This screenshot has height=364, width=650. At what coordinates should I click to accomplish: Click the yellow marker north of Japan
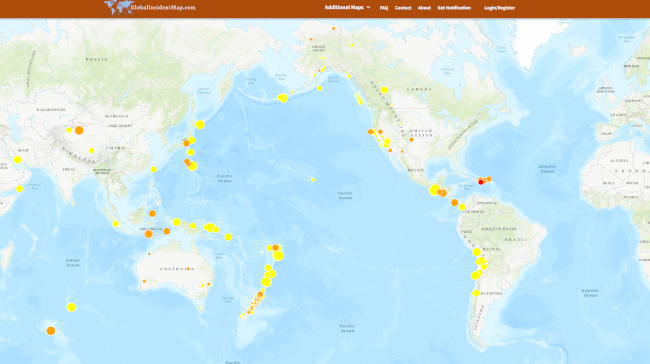pos(200,124)
